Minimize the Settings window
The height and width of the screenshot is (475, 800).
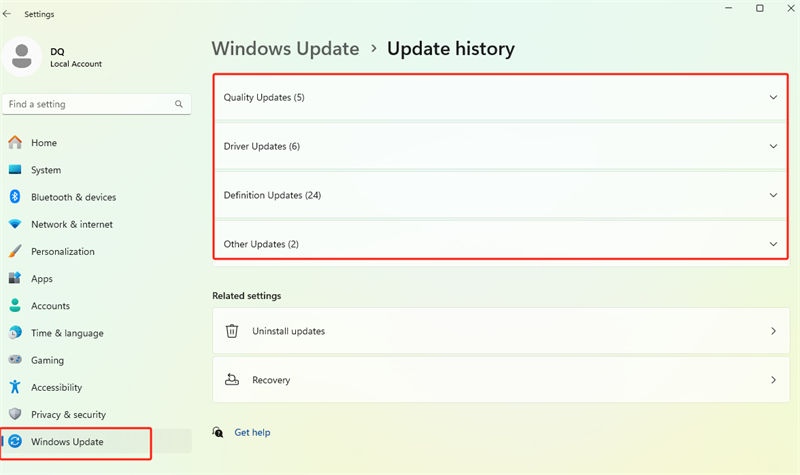click(729, 8)
